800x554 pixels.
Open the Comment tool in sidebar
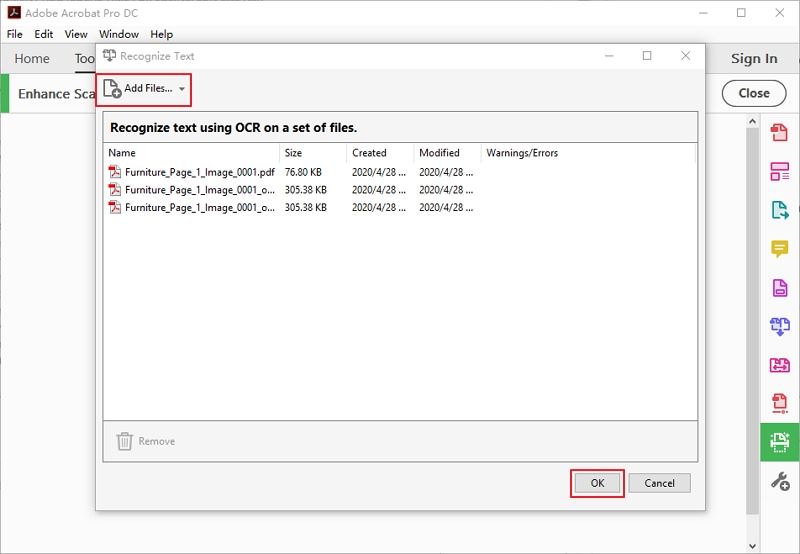point(779,249)
